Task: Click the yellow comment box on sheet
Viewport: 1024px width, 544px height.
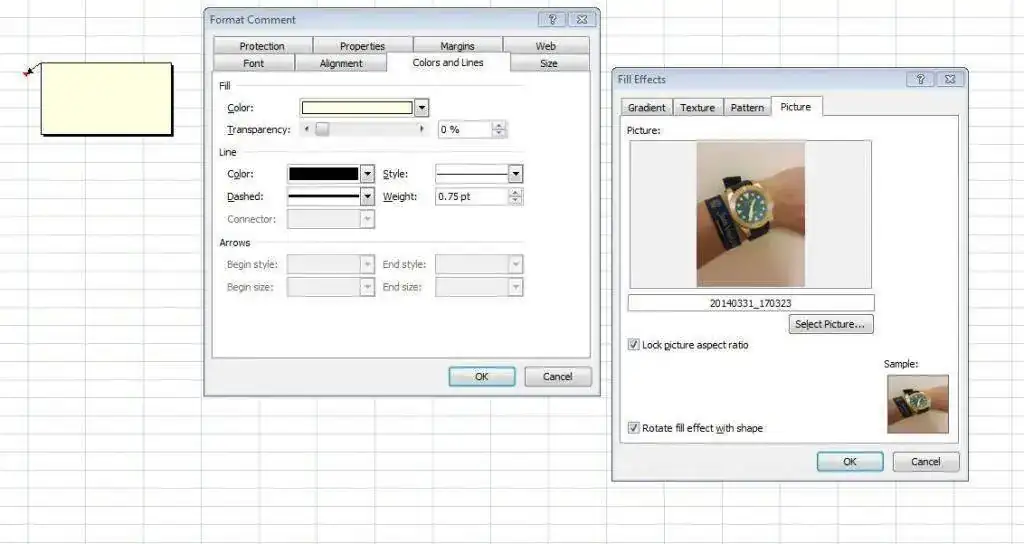Action: click(x=106, y=99)
